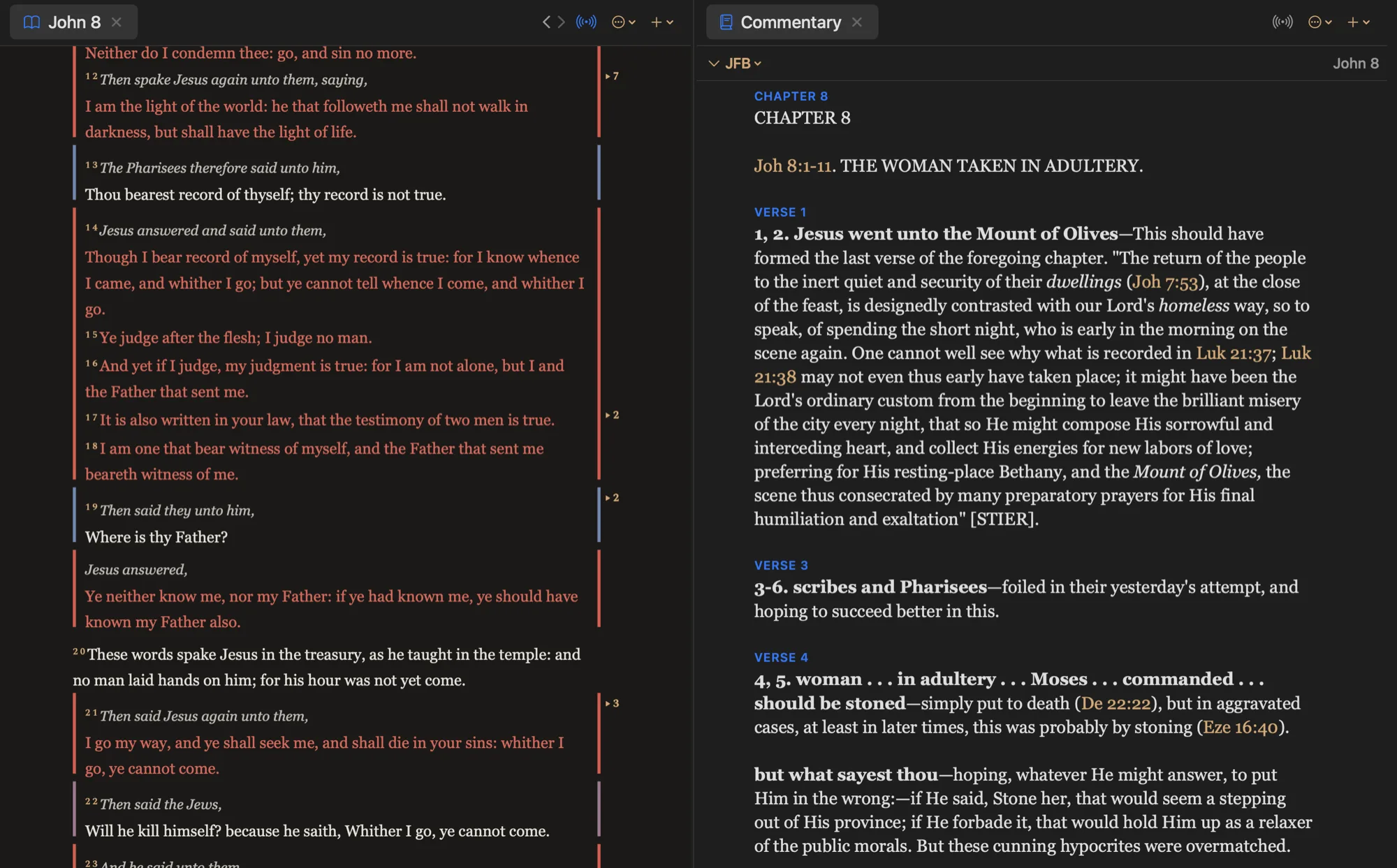Open the De 22:22 reference link

[x=1116, y=704]
